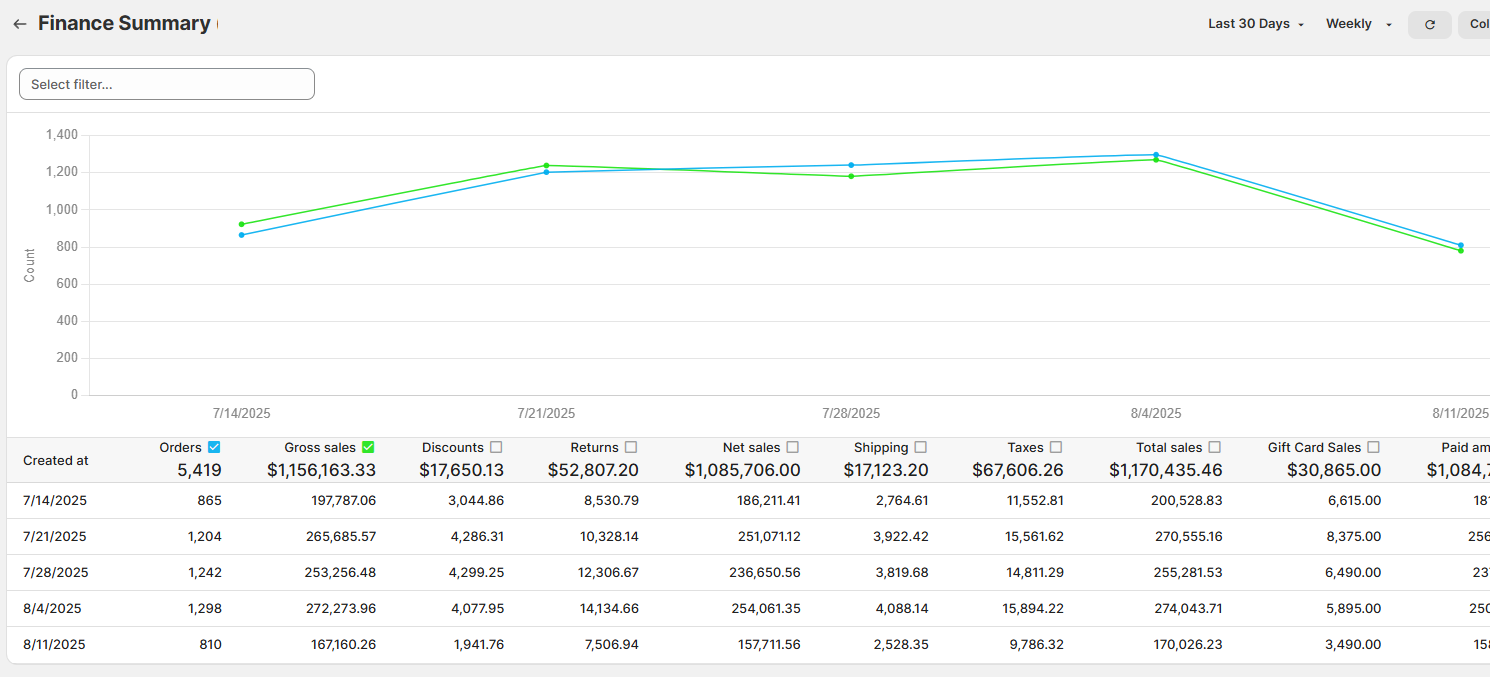Click the refresh report icon button

pyautogui.click(x=1429, y=25)
